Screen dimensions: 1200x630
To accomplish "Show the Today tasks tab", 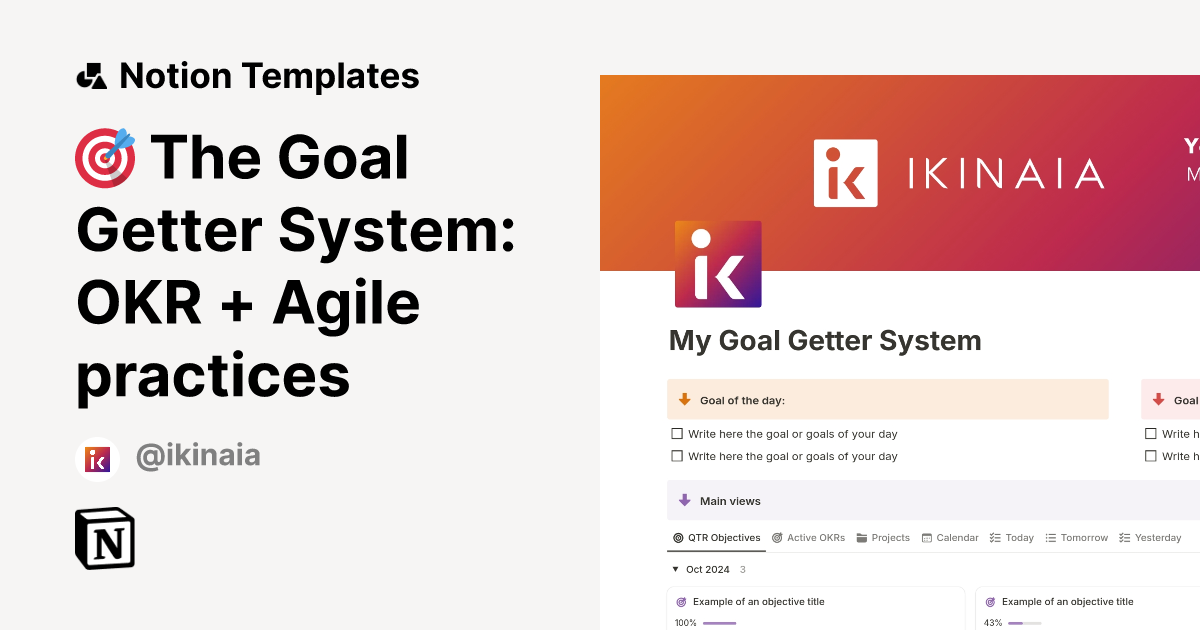I will 1011,538.
